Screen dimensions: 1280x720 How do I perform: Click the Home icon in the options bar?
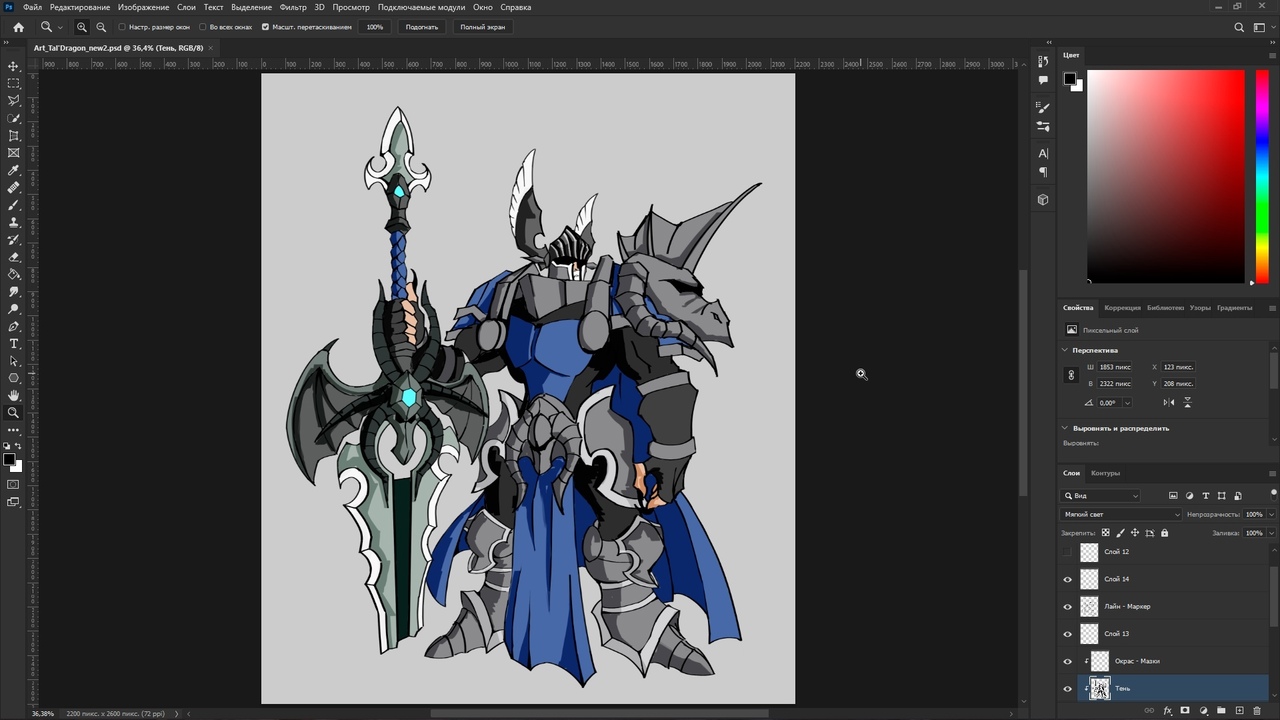click(18, 27)
